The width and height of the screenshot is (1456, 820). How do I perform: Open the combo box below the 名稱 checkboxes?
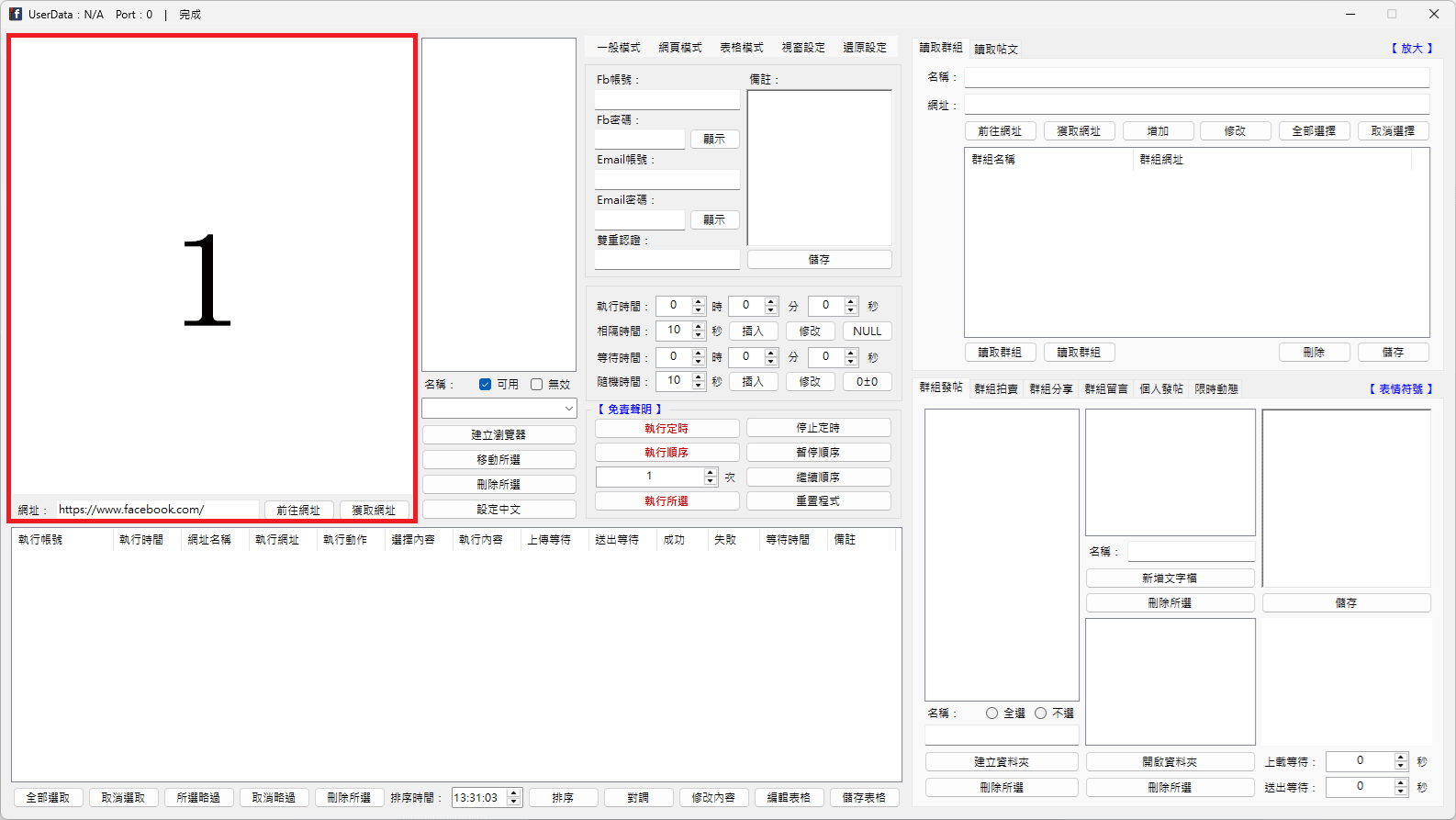click(499, 409)
